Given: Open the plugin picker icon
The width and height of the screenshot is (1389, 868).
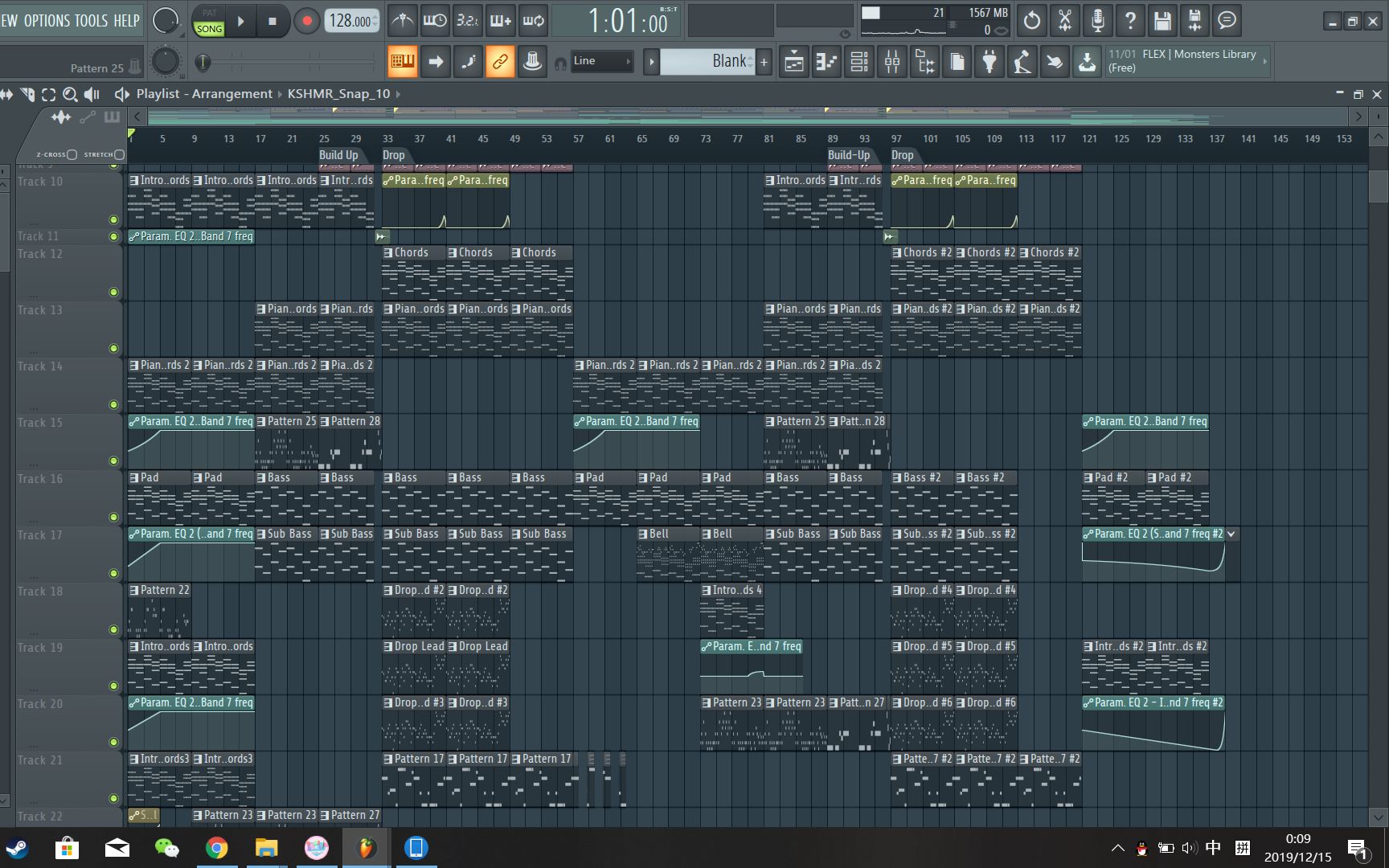Looking at the screenshot, I should click(x=990, y=61).
